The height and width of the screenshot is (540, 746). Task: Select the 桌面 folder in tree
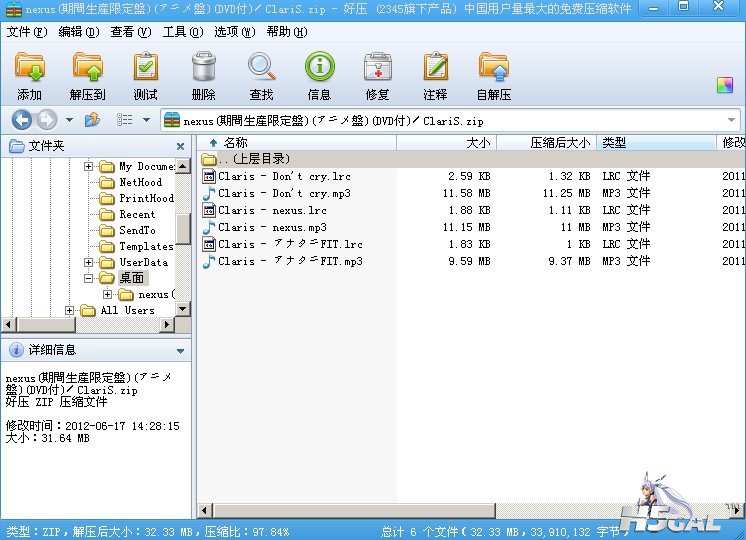pos(132,278)
